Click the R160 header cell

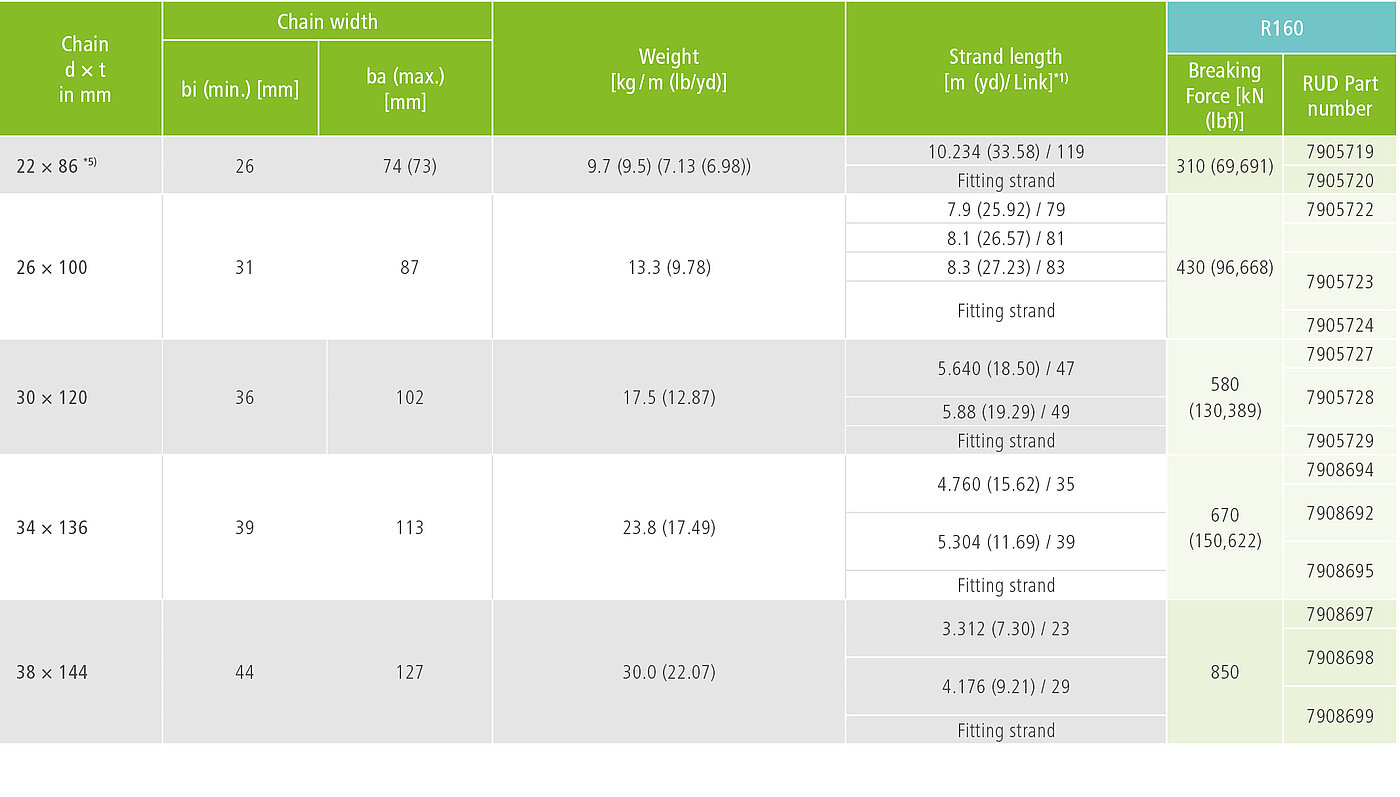[x=1281, y=28]
